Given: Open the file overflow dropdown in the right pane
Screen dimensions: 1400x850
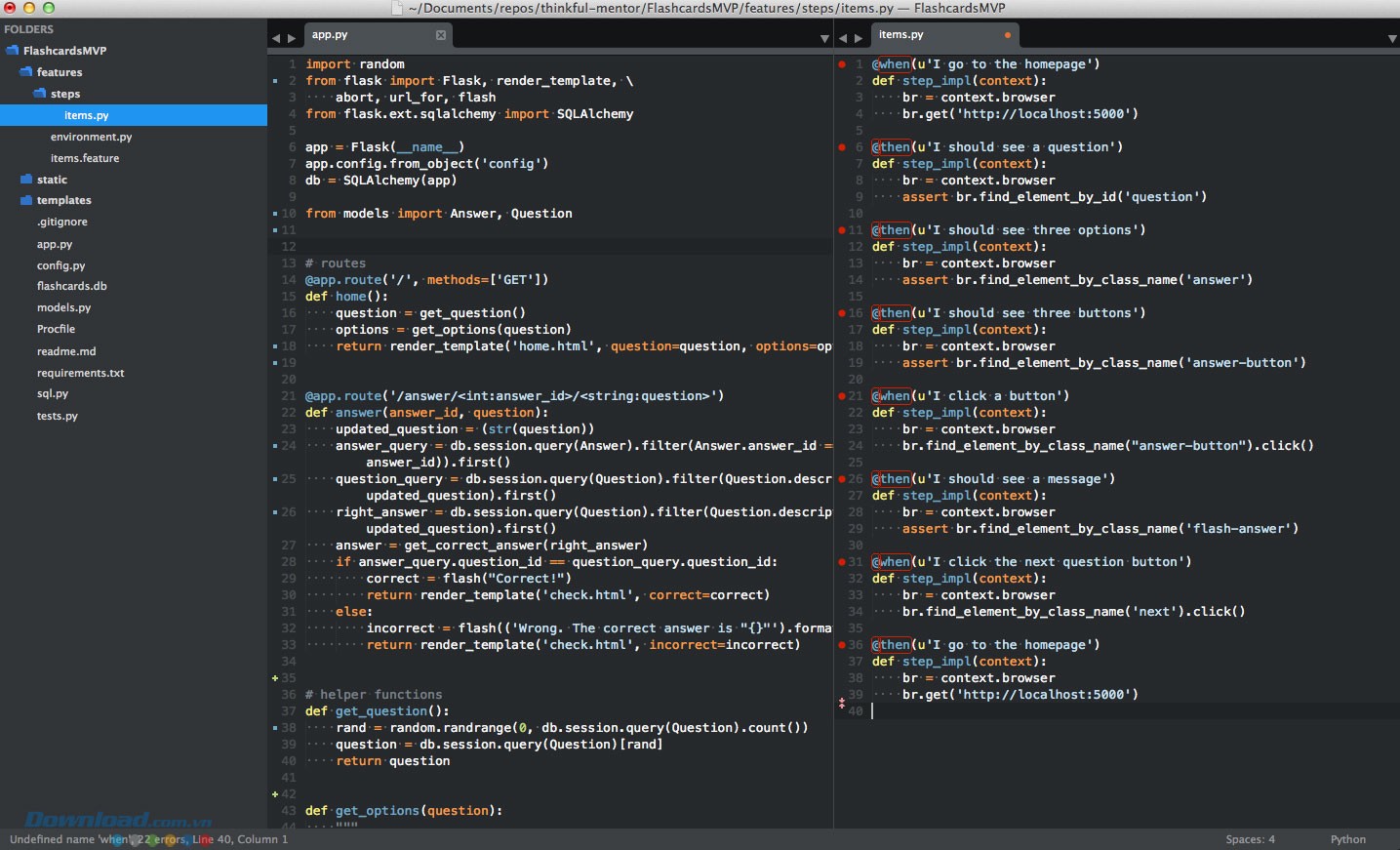Looking at the screenshot, I should 1393,37.
